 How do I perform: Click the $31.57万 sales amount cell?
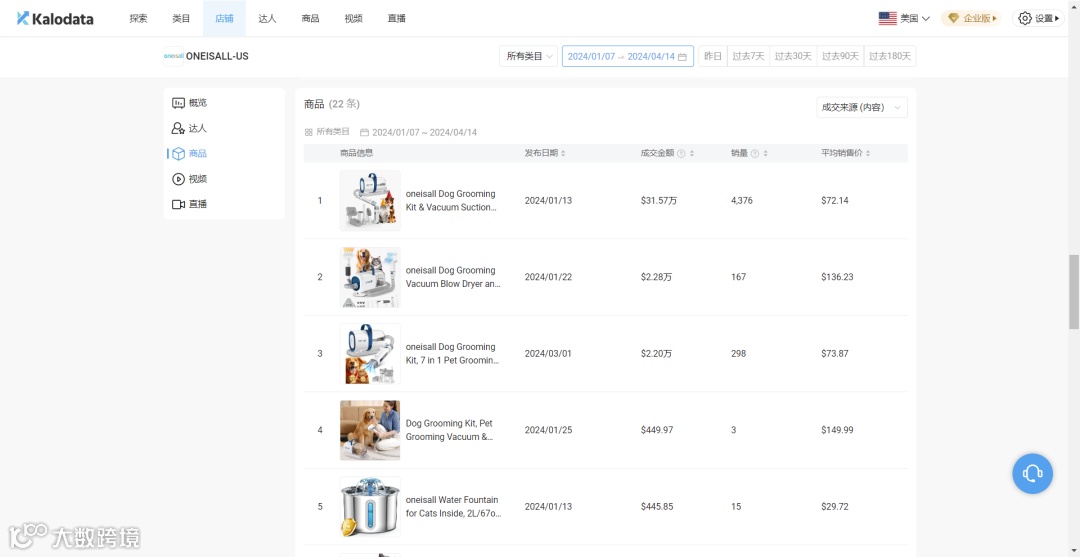[659, 200]
